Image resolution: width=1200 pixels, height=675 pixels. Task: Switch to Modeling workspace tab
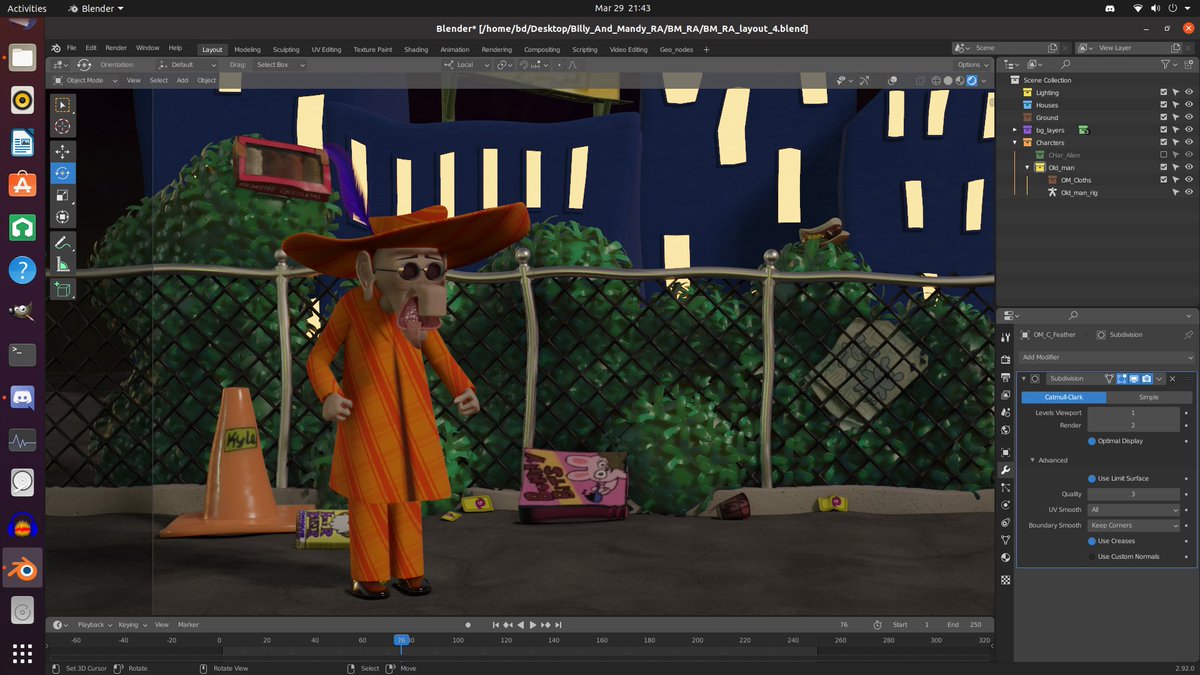click(247, 49)
